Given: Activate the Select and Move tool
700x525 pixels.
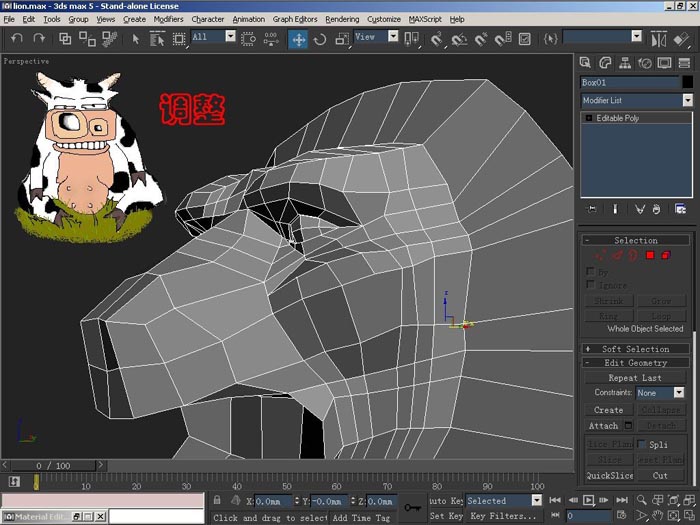Looking at the screenshot, I should pos(298,39).
